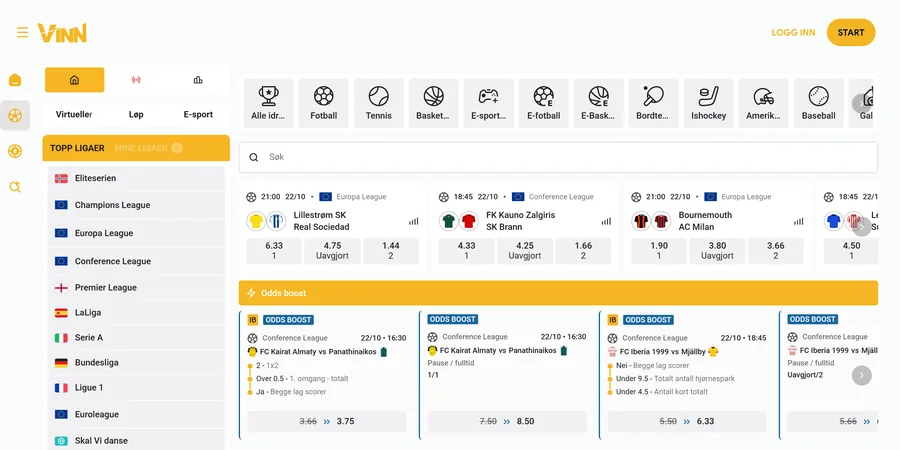Image resolution: width=900 pixels, height=450 pixels.
Task: Open stats icon for Kauno Zalgiris match
Action: tap(606, 222)
